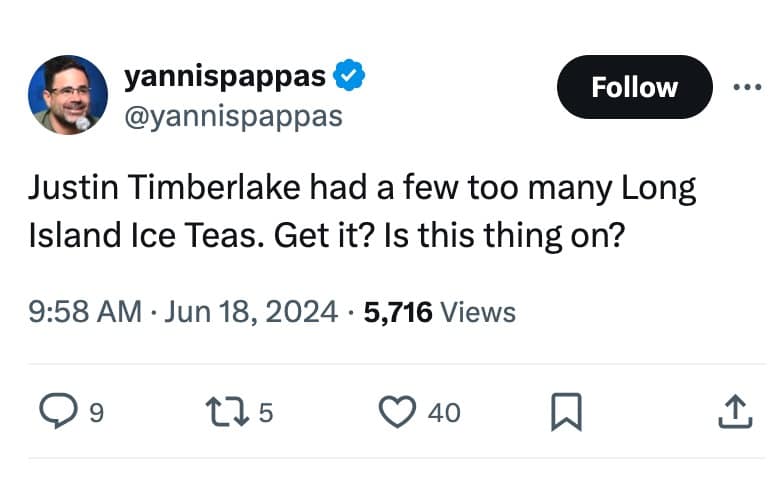783x481 pixels.
Task: Click the Jun 18, 2024 date
Action: click(250, 312)
